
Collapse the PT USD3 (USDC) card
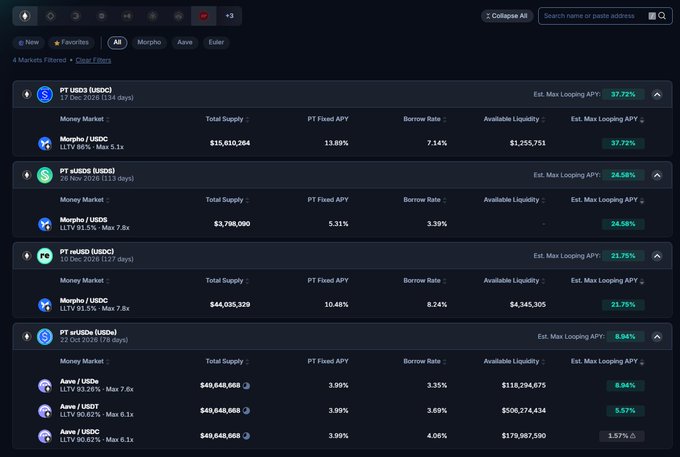pyautogui.click(x=657, y=95)
